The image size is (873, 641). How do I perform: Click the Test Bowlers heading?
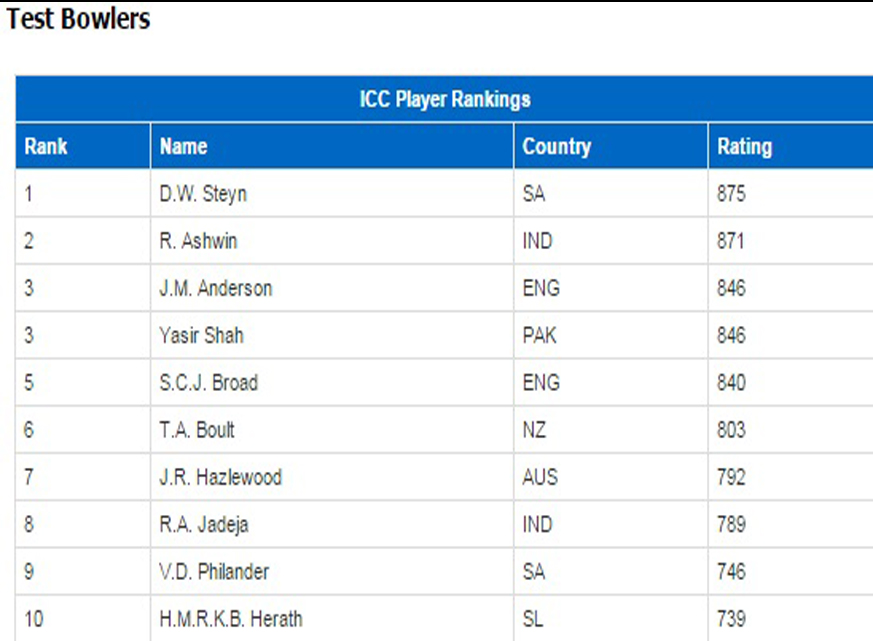[x=78, y=18]
